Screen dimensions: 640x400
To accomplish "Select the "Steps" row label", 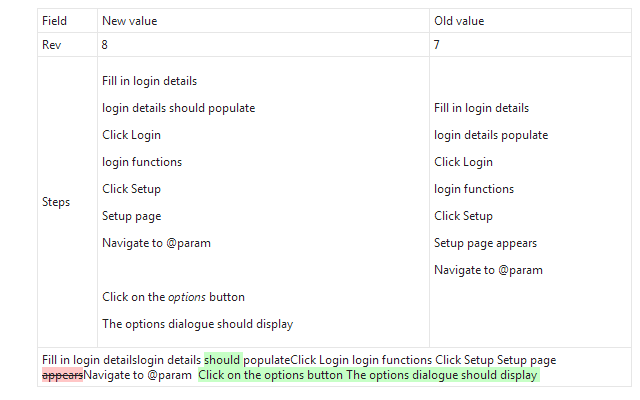I will (x=56, y=202).
